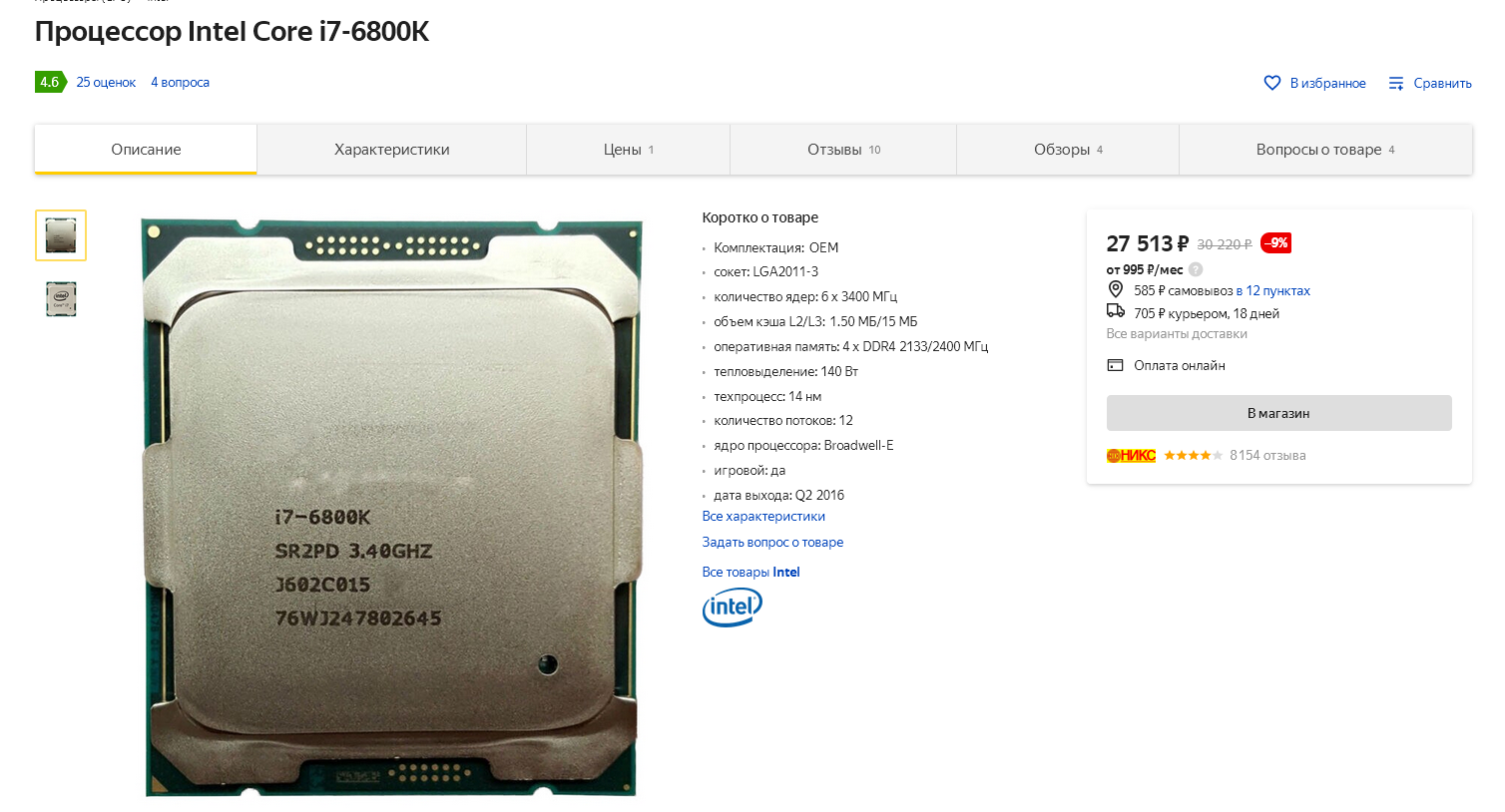Open the 25 оценок link
This screenshot has height=812, width=1505.
pyautogui.click(x=106, y=83)
